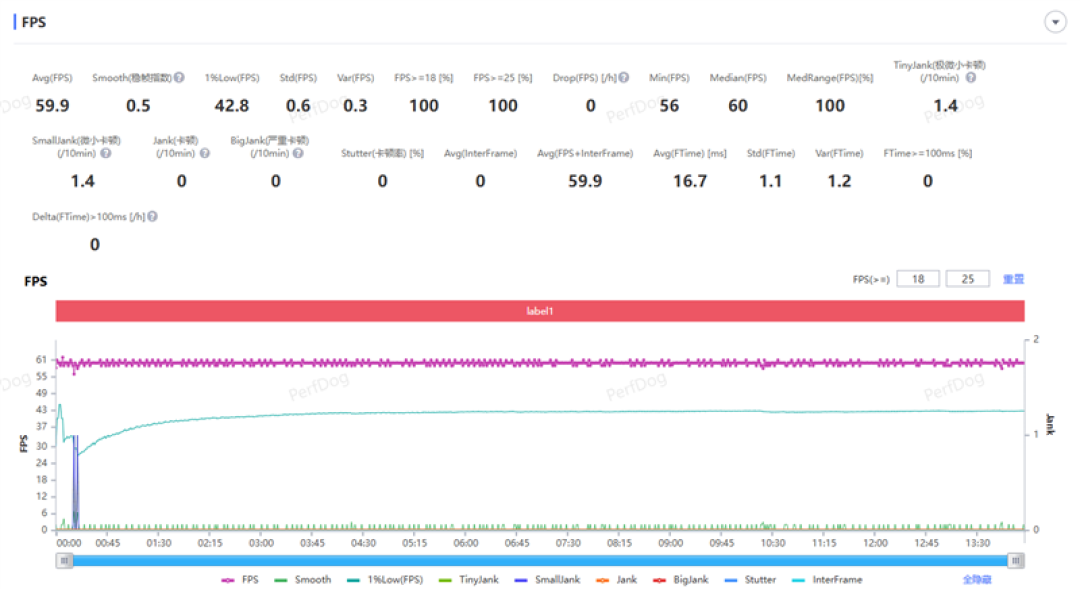
Task: Click the FPS threshold field showing 18
Action: click(917, 279)
